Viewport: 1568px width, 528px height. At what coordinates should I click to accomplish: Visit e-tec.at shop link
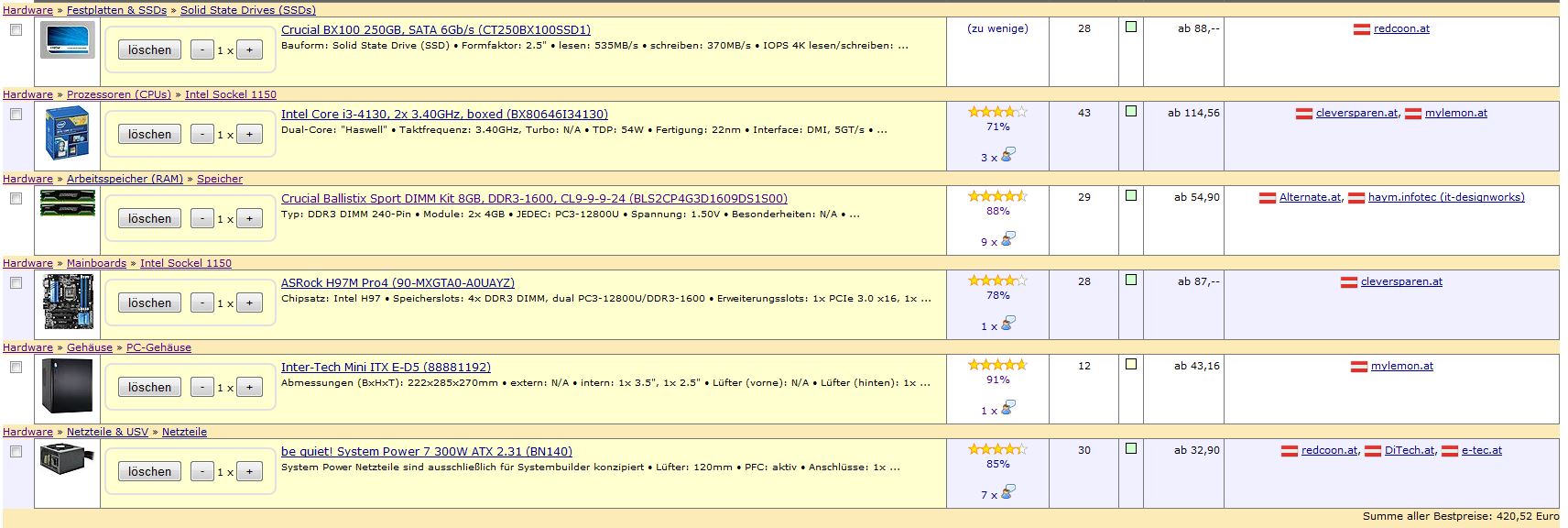coord(1482,450)
